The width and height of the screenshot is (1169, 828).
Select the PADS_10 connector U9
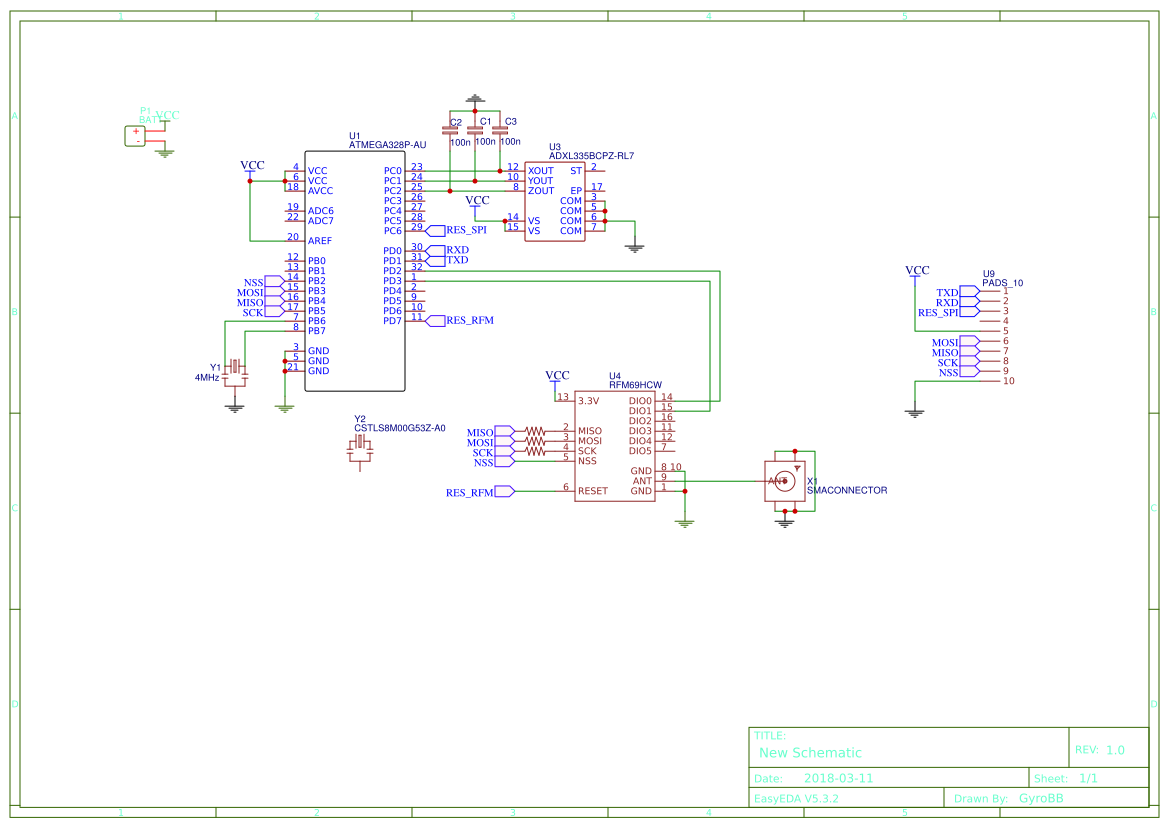click(985, 330)
